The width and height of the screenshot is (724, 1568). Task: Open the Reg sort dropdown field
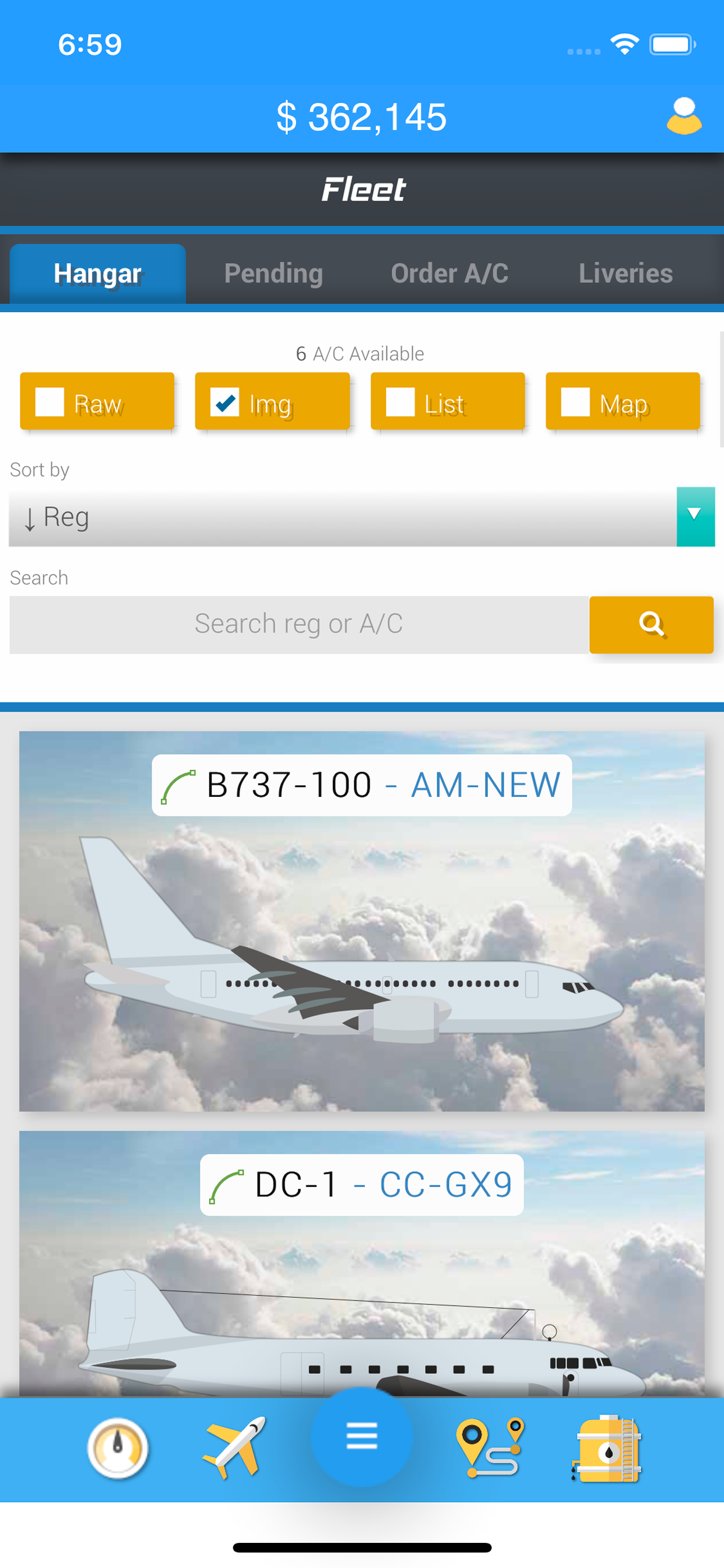(x=343, y=516)
